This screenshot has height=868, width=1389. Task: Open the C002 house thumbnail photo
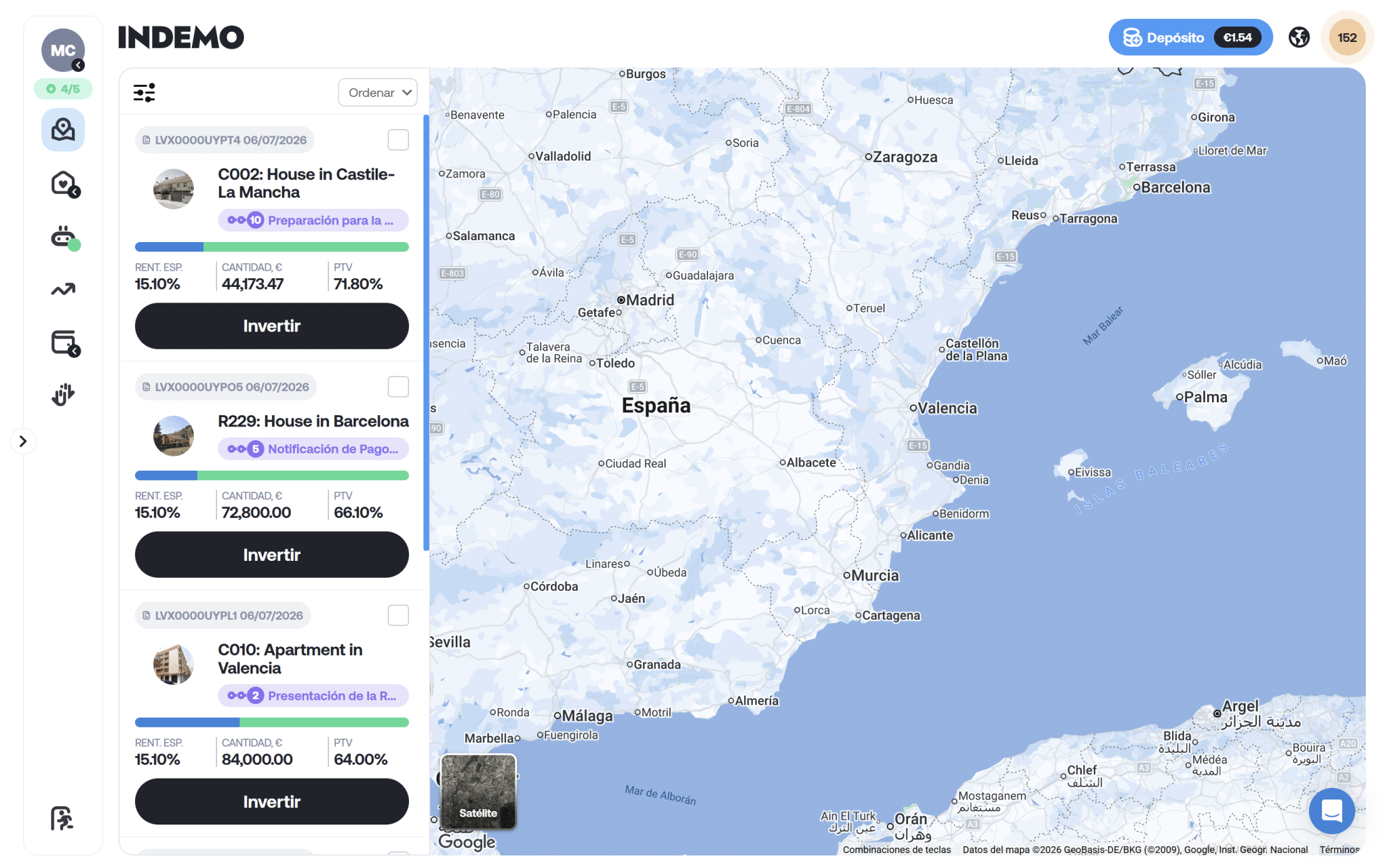click(x=174, y=189)
